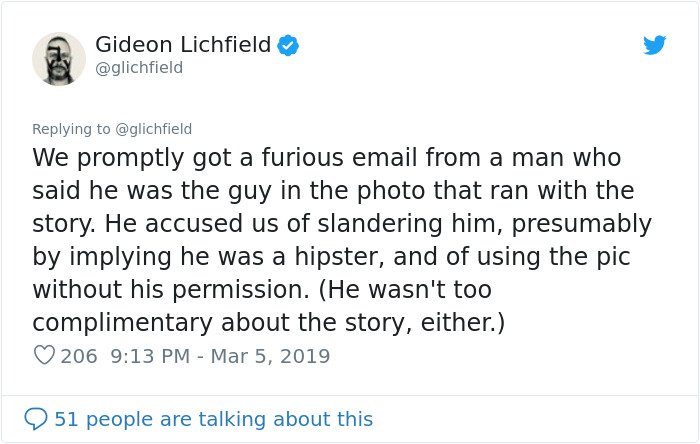Open "51 people are talking about this"
Screen dimensions: 700x444
(x=213, y=419)
